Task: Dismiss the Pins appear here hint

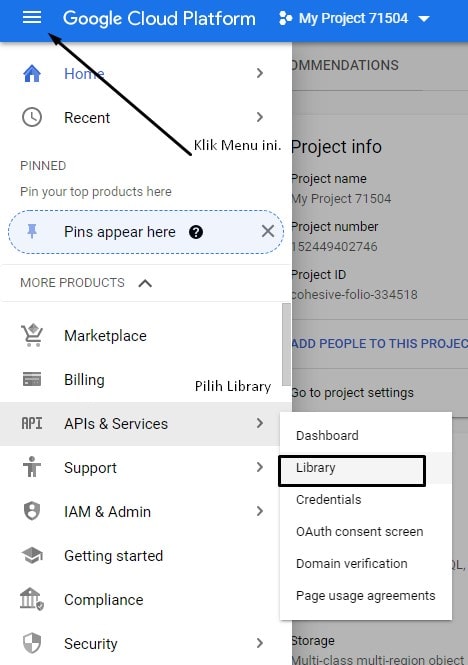Action: (268, 232)
